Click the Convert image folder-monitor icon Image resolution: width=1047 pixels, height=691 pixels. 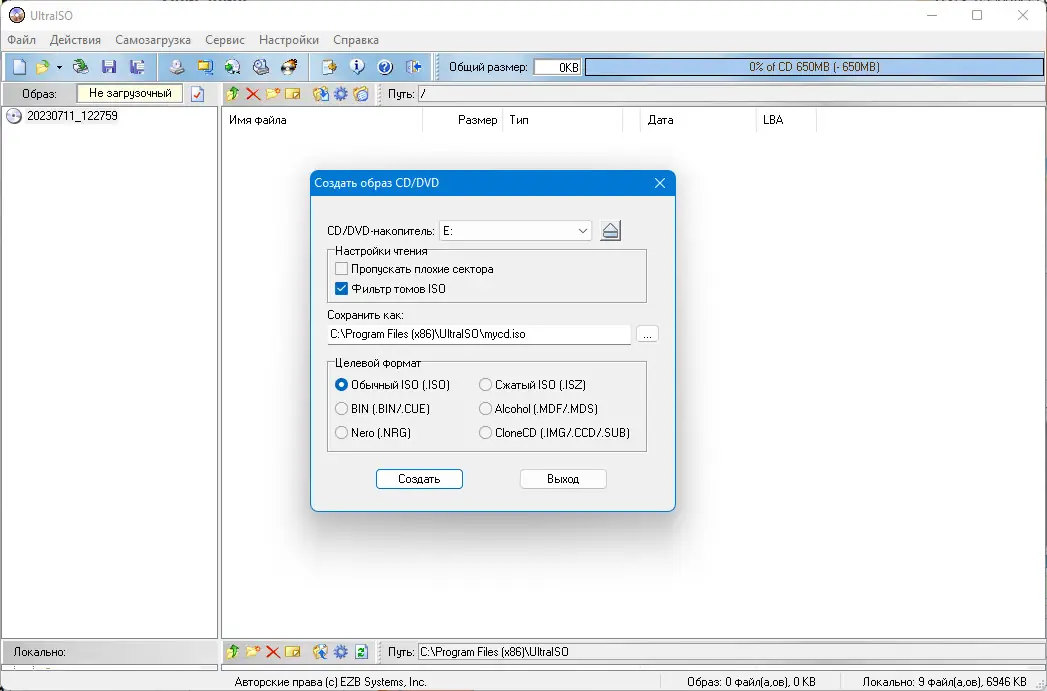(205, 67)
